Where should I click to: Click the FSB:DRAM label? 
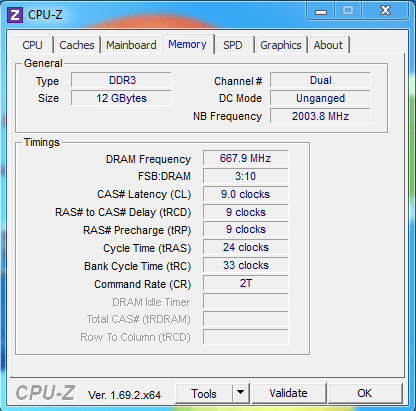[x=164, y=176]
